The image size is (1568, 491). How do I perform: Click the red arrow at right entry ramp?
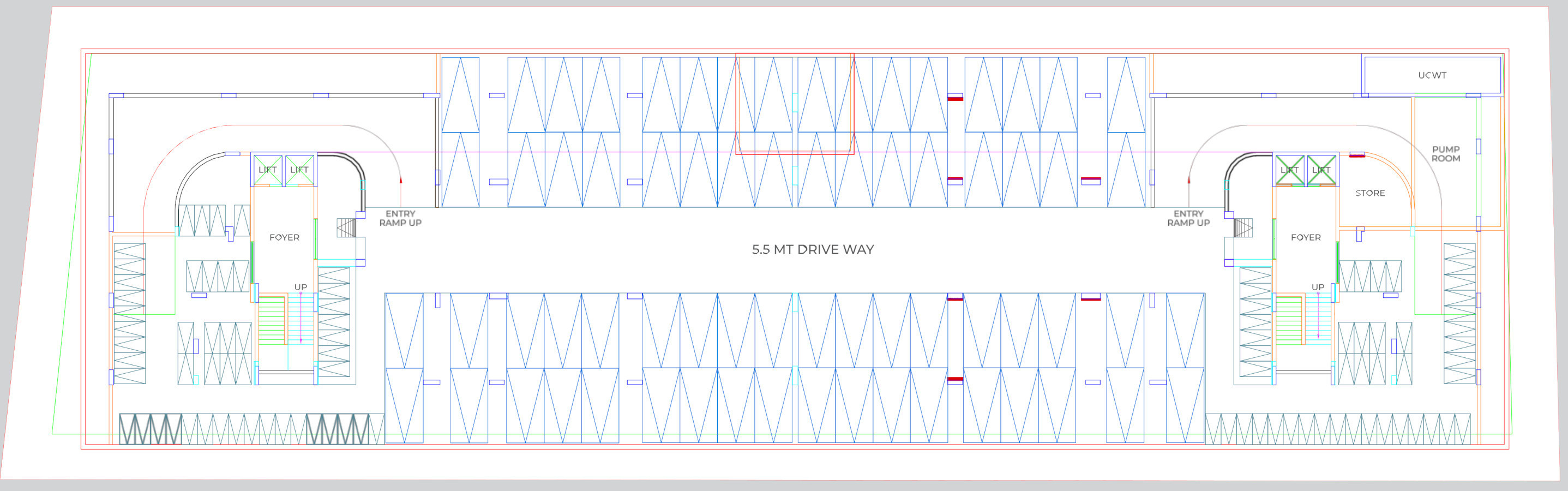(x=1189, y=179)
